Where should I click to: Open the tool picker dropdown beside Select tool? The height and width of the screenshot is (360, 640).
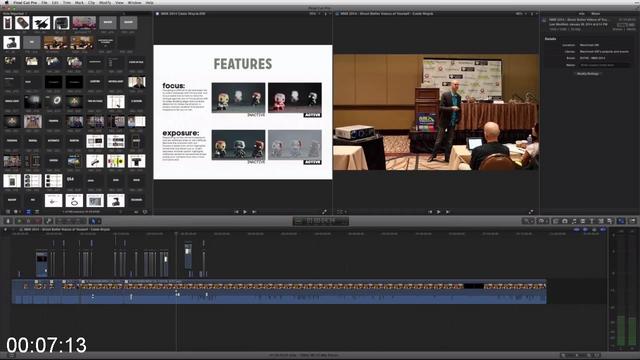(98, 221)
